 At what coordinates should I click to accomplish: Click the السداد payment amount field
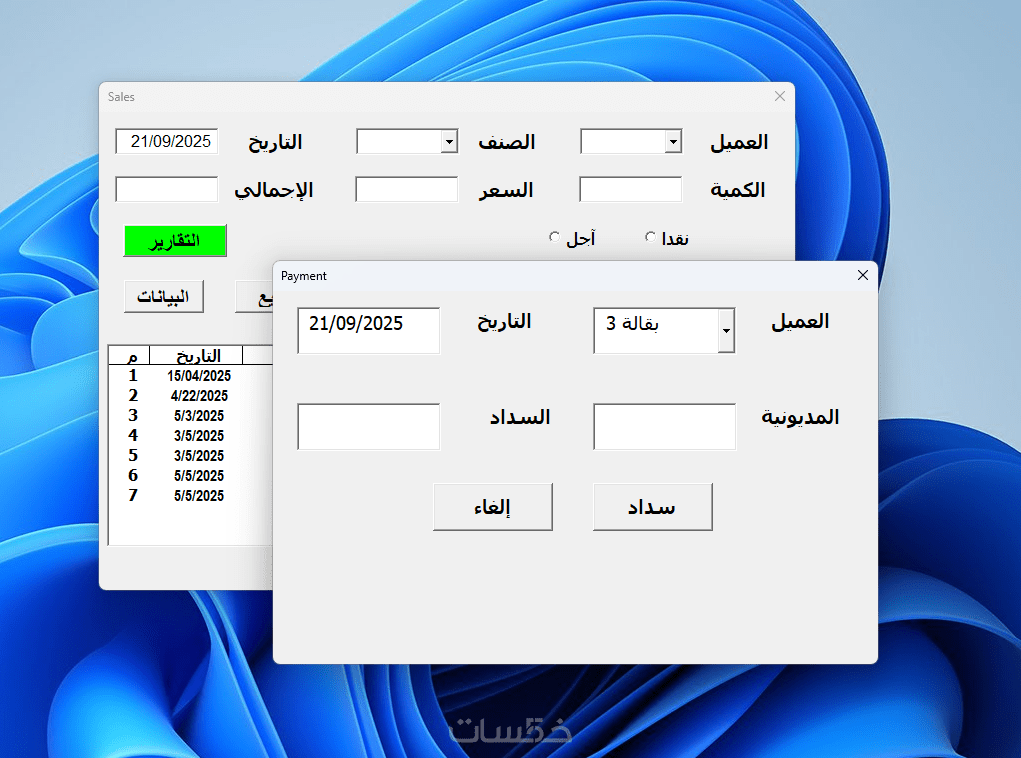(x=369, y=427)
